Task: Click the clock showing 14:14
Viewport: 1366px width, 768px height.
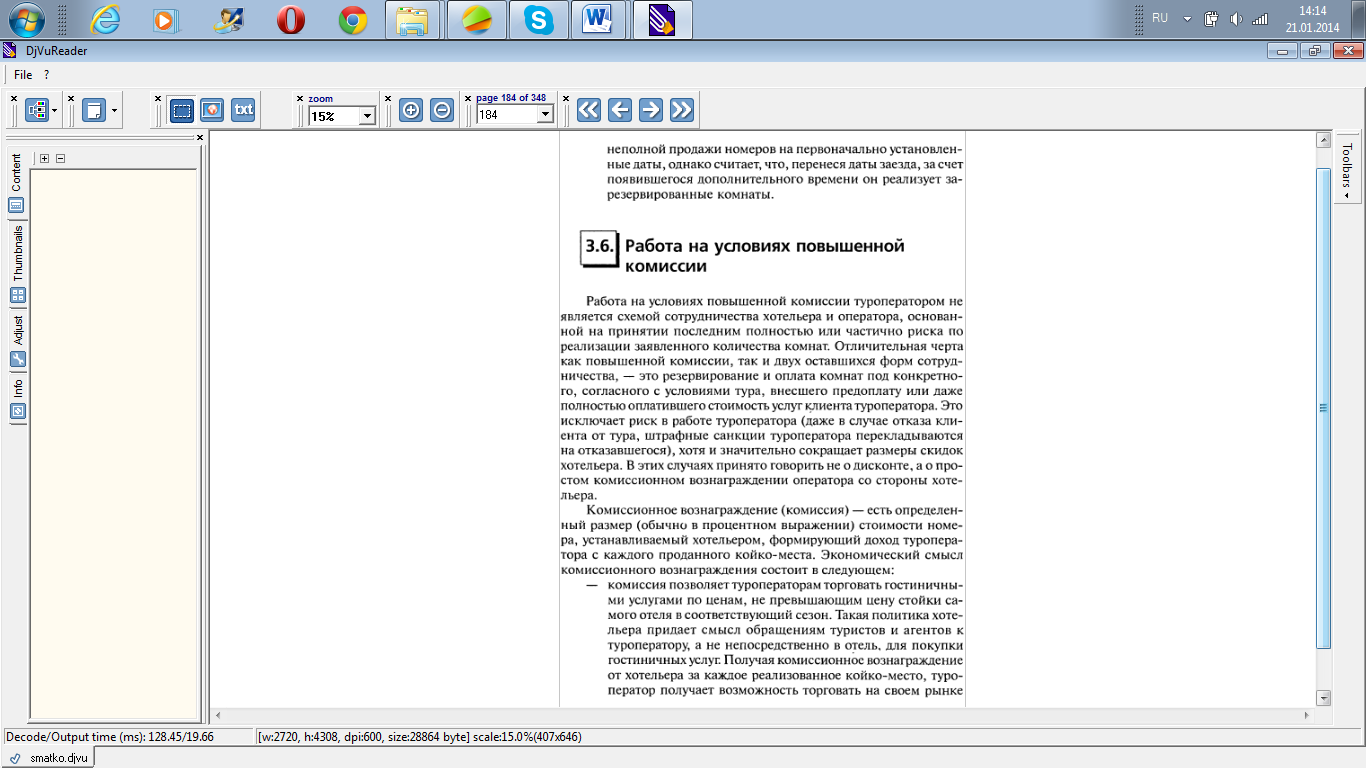Action: click(1312, 10)
